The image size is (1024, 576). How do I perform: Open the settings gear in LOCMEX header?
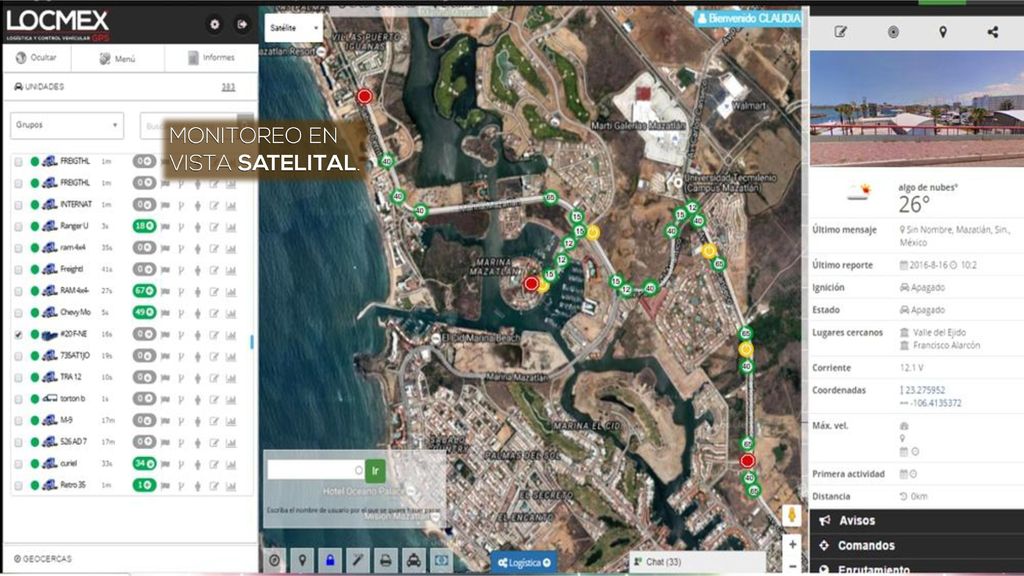214,25
